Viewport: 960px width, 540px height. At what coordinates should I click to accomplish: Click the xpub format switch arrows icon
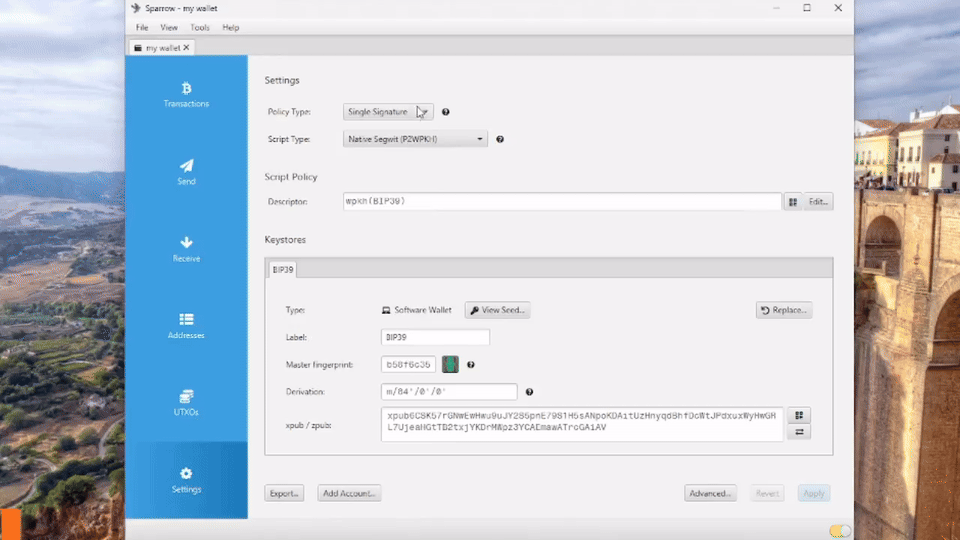798,432
